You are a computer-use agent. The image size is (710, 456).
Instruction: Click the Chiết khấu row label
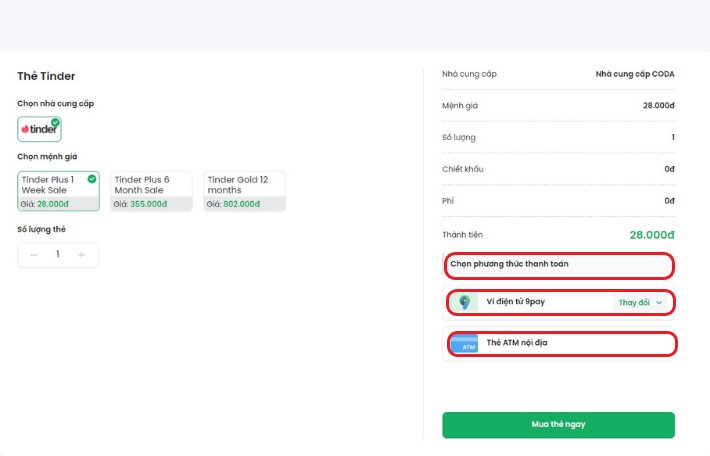463,169
